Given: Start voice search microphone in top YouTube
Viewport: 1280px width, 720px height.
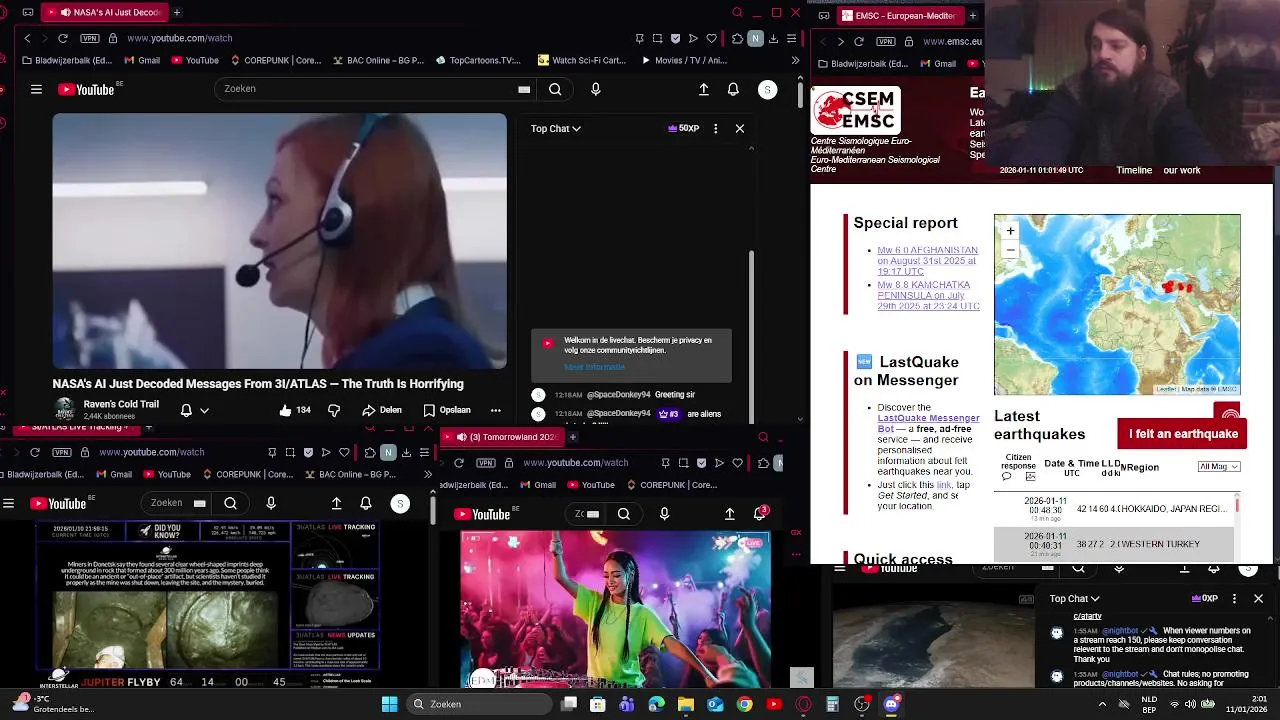Looking at the screenshot, I should coord(596,89).
